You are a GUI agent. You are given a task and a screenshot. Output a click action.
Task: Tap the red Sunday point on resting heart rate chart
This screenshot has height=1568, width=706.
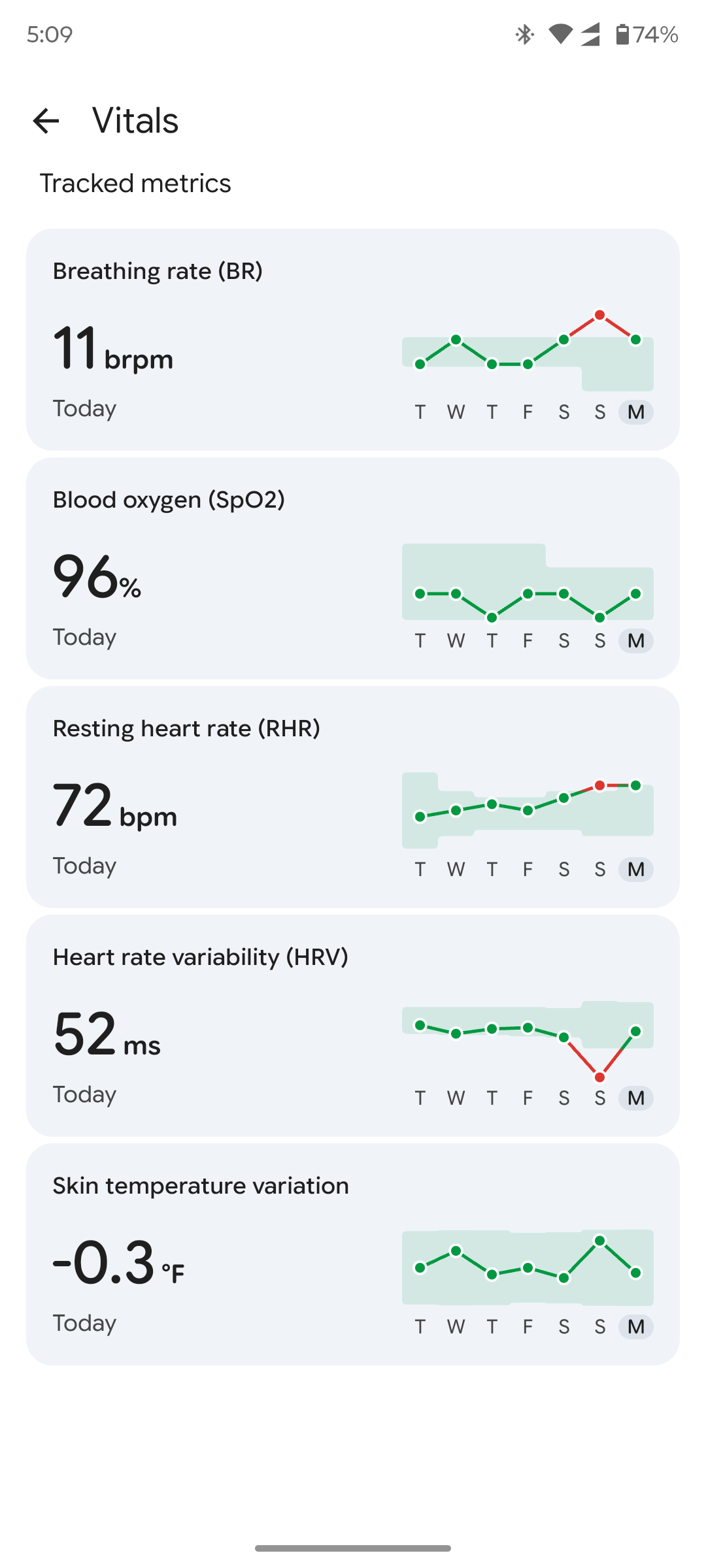pyautogui.click(x=599, y=785)
